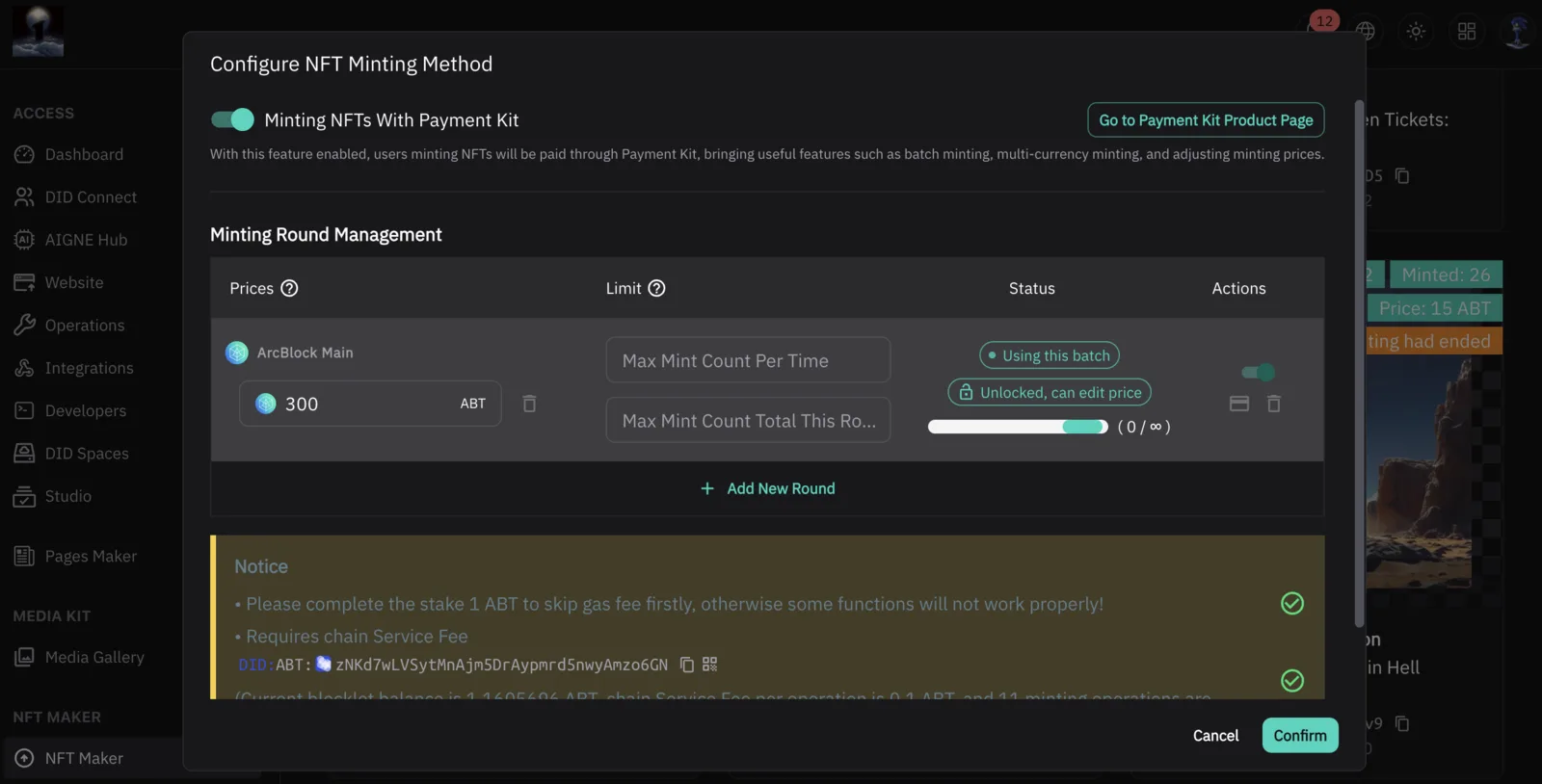Click the Integrations icon in sidebar
Viewport: 1542px width, 784px height.
click(x=25, y=368)
